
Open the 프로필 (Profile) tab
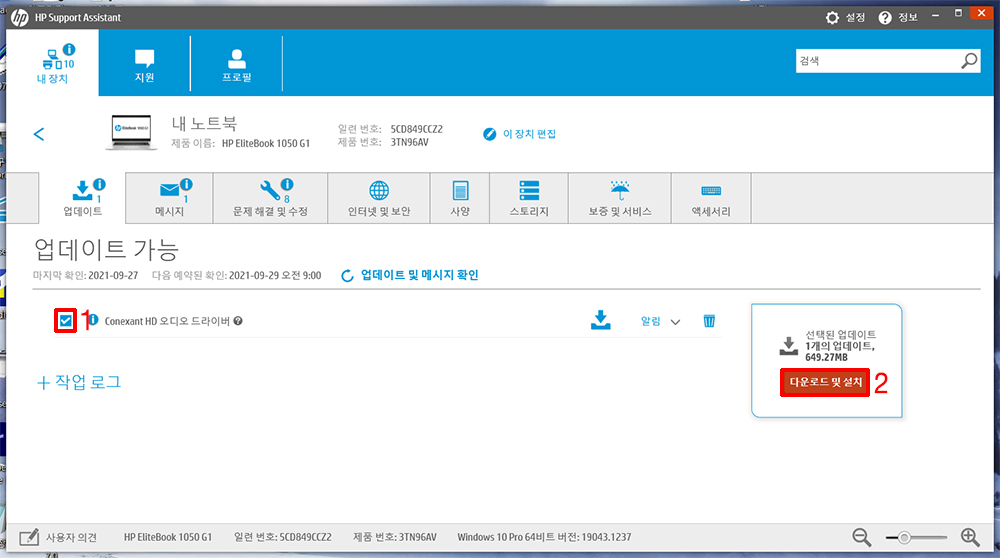pyautogui.click(x=237, y=64)
